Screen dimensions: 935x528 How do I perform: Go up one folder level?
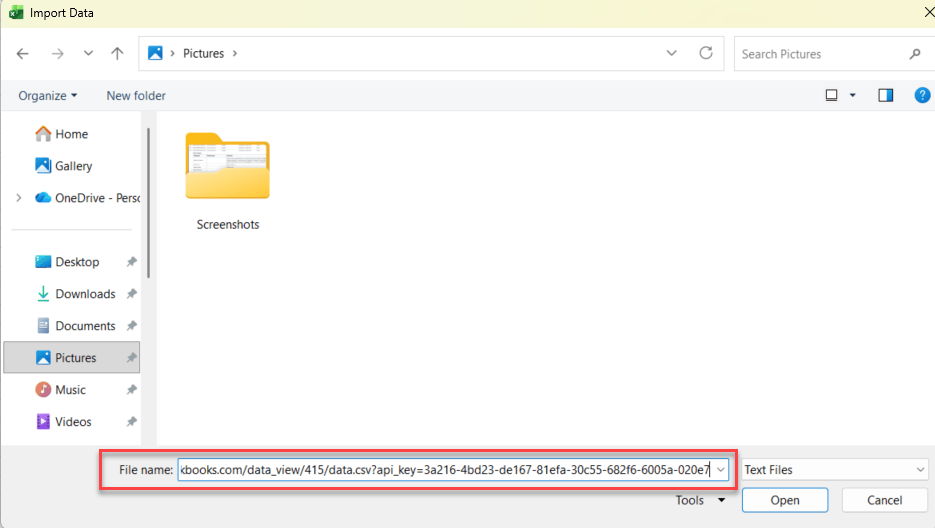click(x=117, y=54)
